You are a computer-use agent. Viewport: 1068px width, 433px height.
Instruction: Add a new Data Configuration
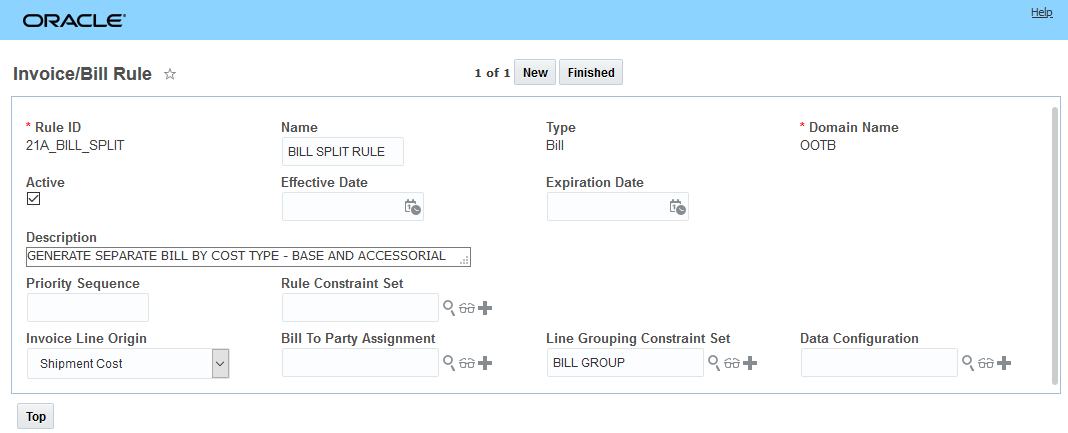[1004, 363]
